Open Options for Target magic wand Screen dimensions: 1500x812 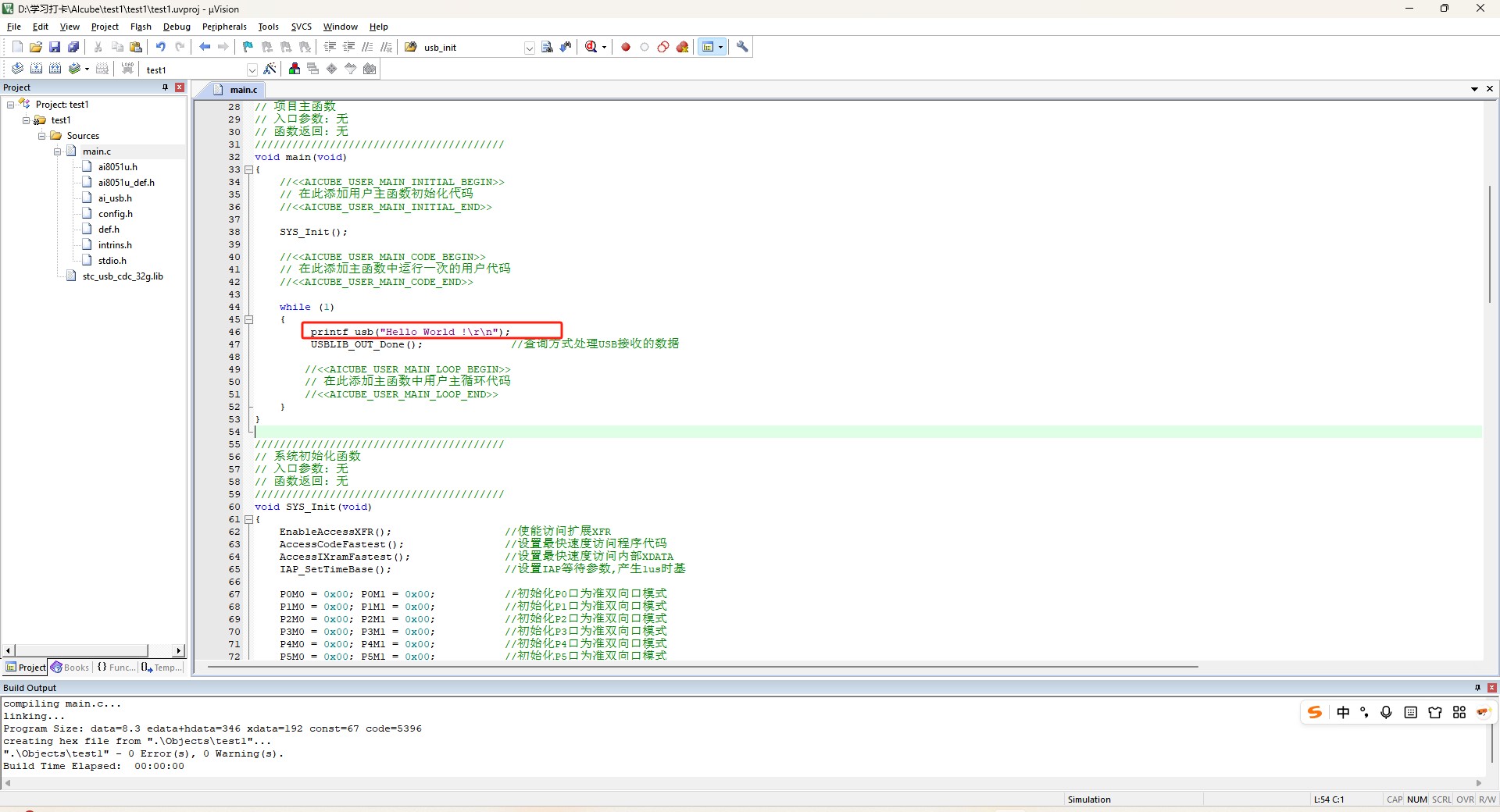270,69
